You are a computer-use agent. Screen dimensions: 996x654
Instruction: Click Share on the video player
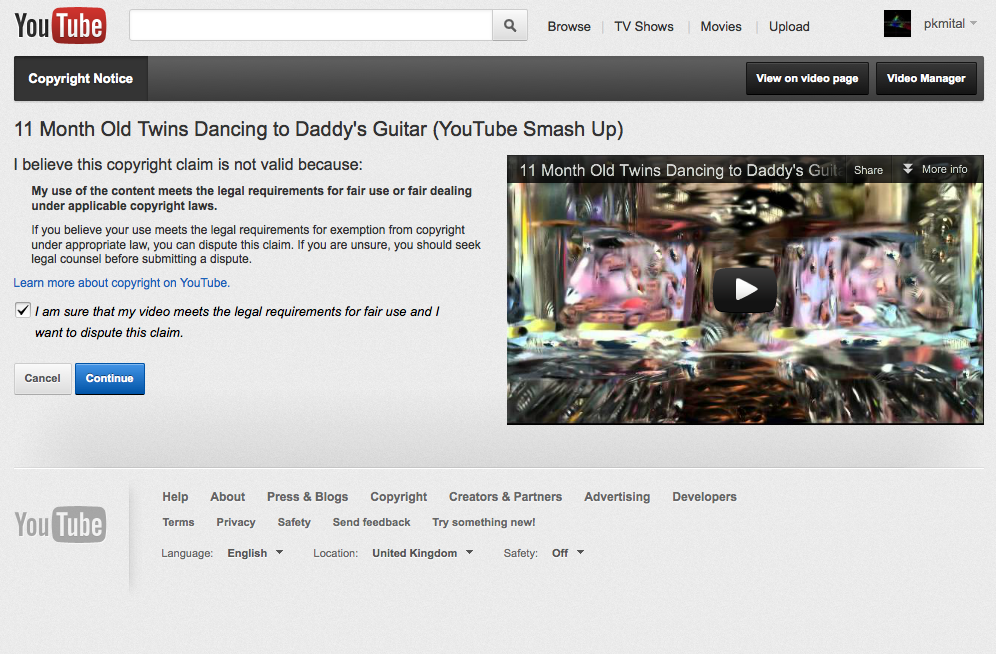click(868, 170)
